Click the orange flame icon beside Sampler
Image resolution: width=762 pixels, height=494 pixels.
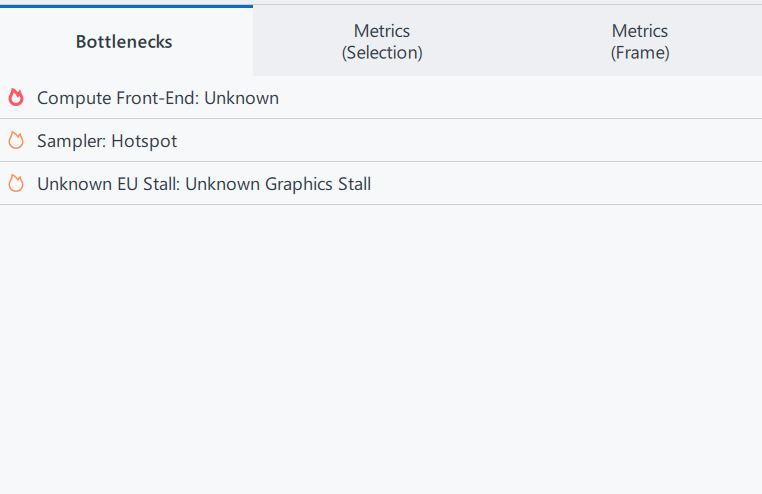pos(15,141)
